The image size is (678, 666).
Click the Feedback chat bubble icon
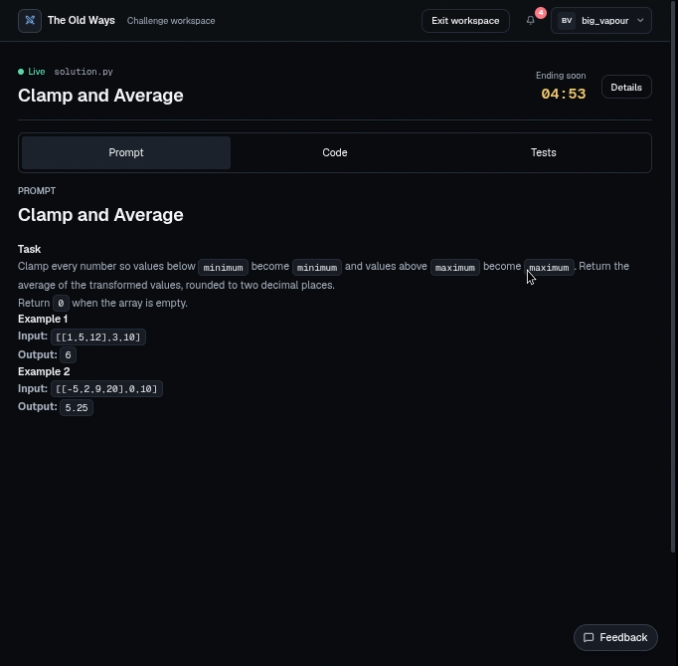(588, 637)
